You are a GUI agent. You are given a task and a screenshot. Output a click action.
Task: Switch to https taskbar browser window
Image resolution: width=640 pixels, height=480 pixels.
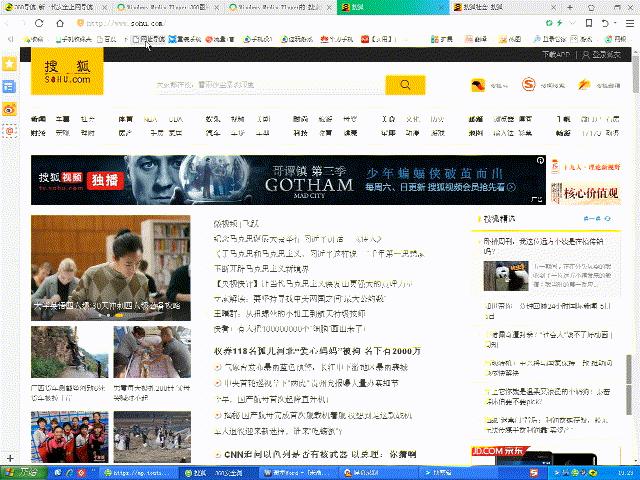139,473
